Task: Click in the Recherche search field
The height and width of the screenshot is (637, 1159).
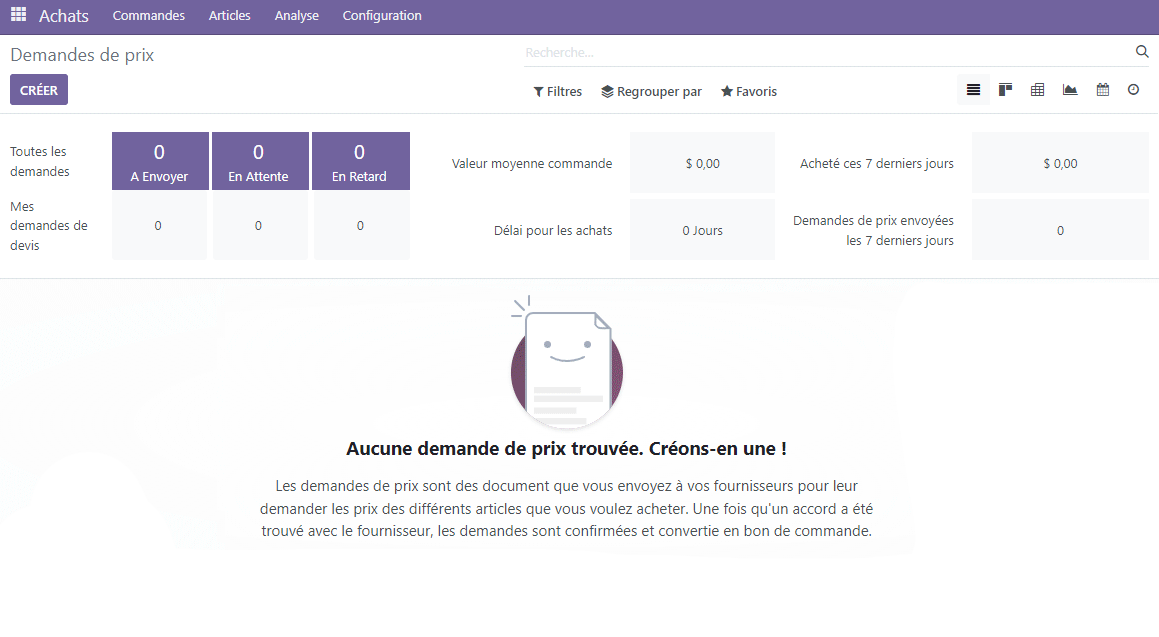Action: [x=828, y=52]
